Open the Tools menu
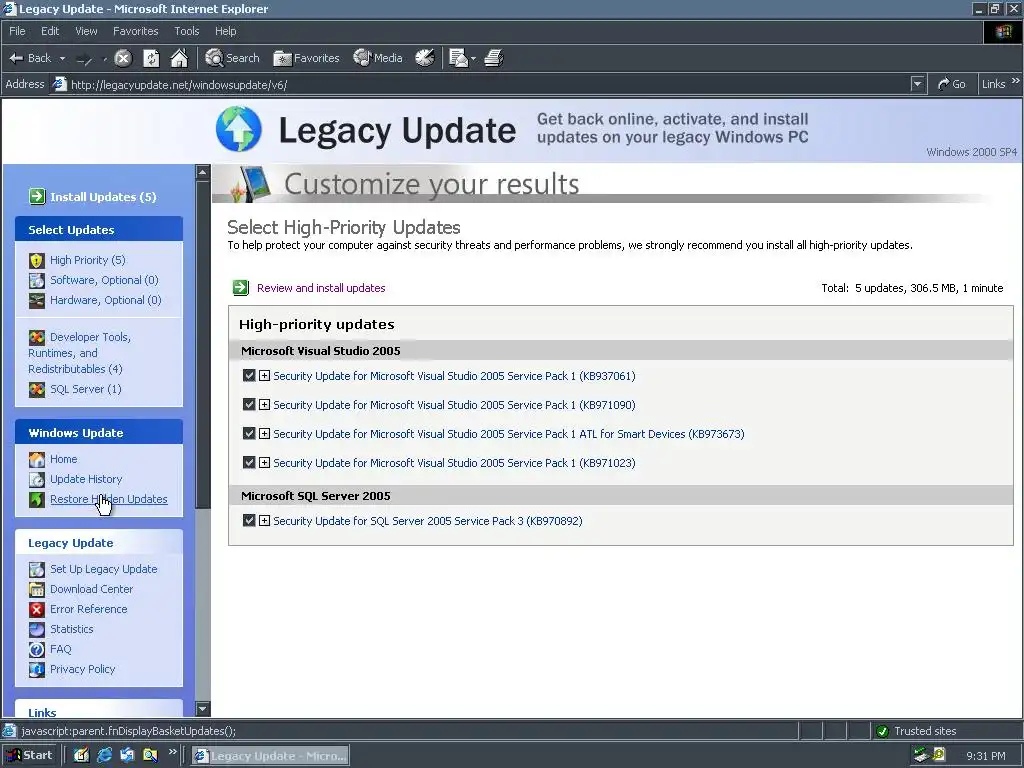The image size is (1024, 768). click(186, 31)
